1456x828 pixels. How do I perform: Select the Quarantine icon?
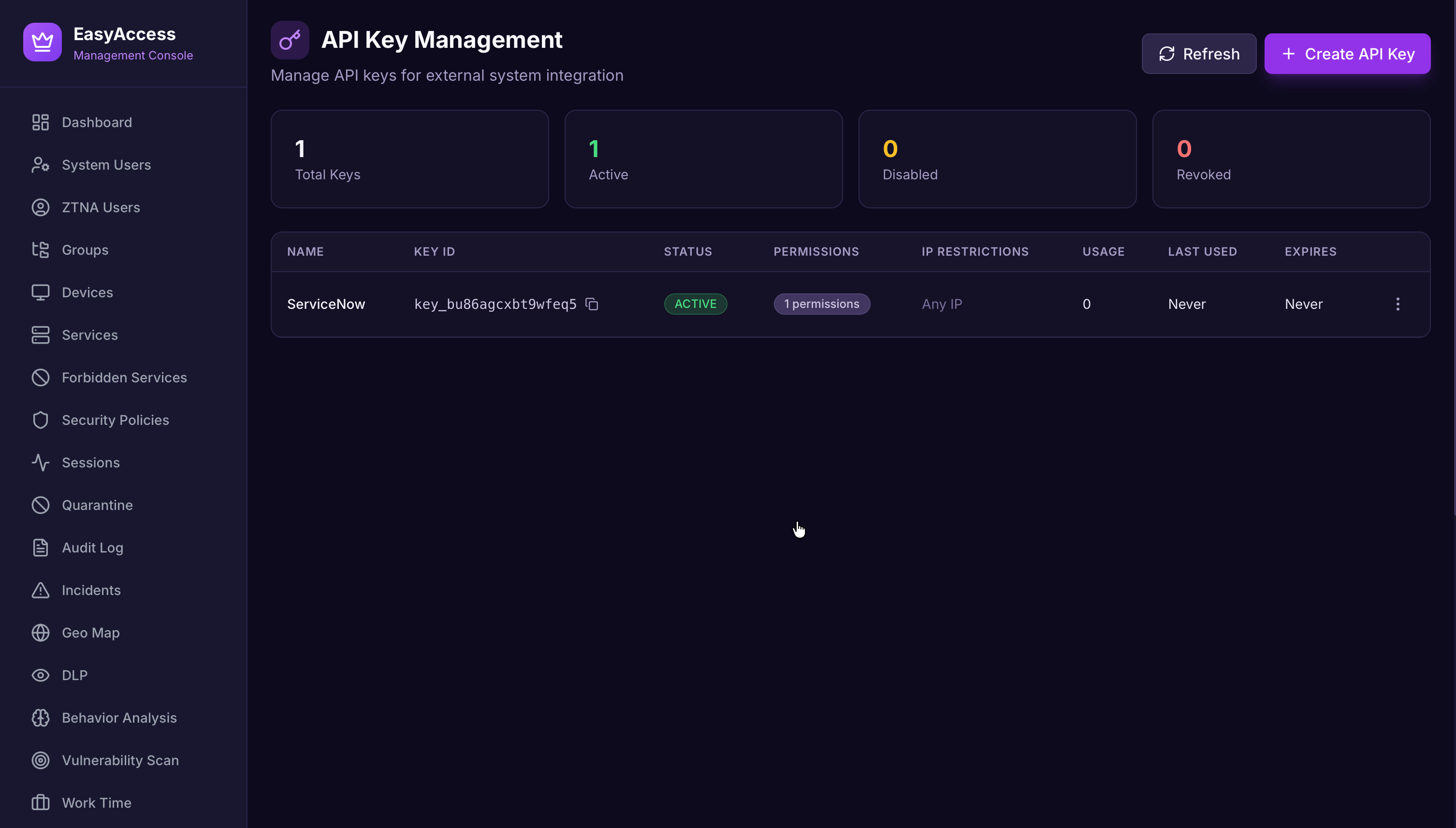[x=41, y=505]
